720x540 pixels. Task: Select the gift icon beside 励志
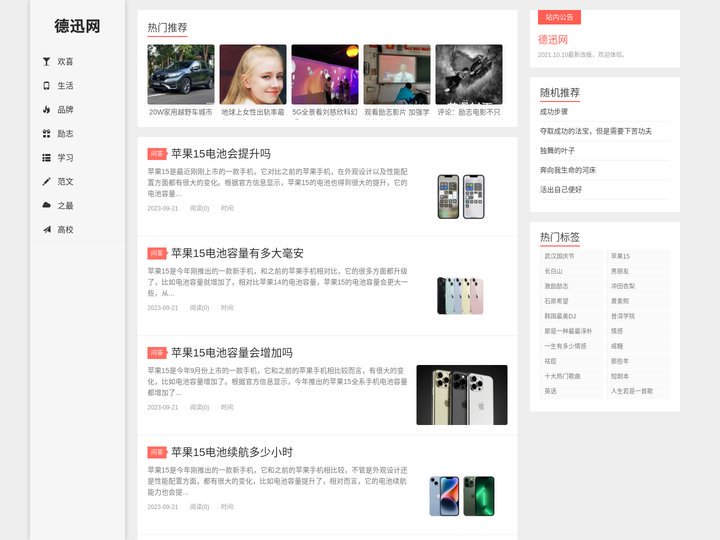(46, 134)
